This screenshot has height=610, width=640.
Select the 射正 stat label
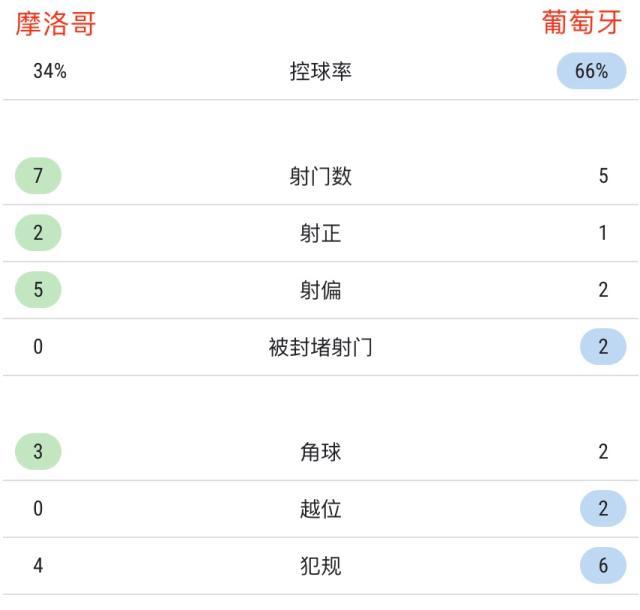tap(320, 234)
